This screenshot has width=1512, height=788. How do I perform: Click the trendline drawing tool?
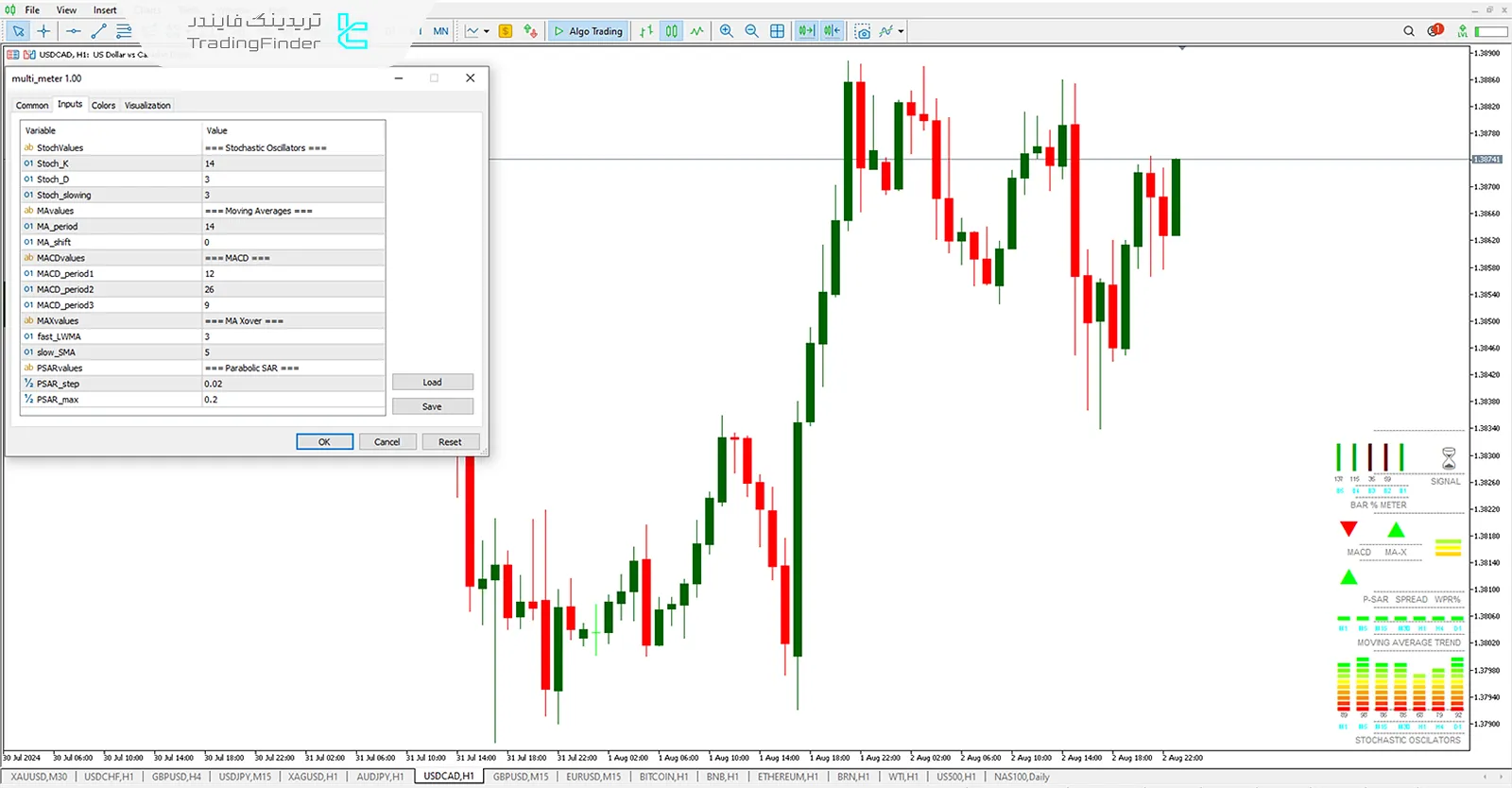click(98, 31)
